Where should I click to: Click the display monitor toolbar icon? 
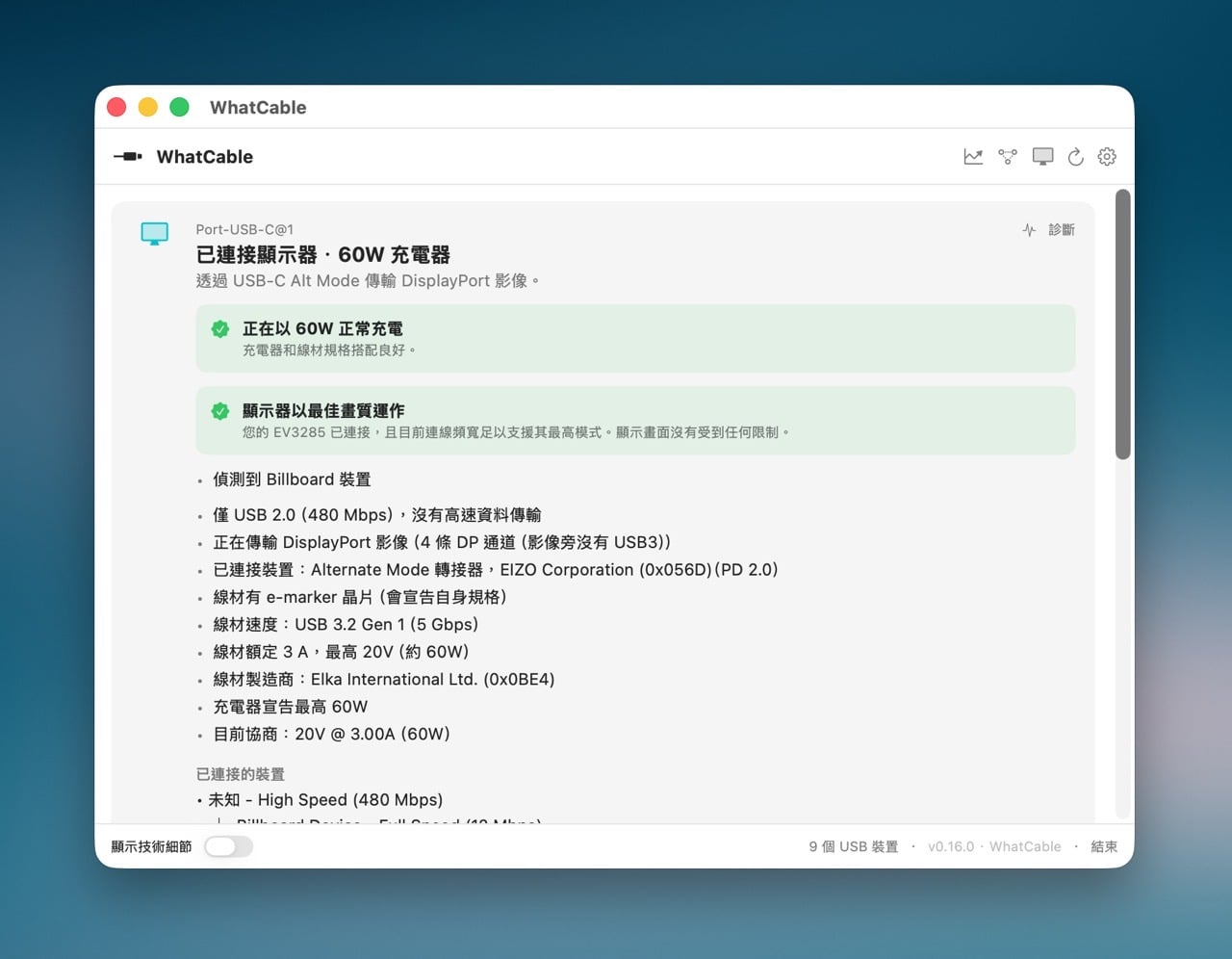1042,156
